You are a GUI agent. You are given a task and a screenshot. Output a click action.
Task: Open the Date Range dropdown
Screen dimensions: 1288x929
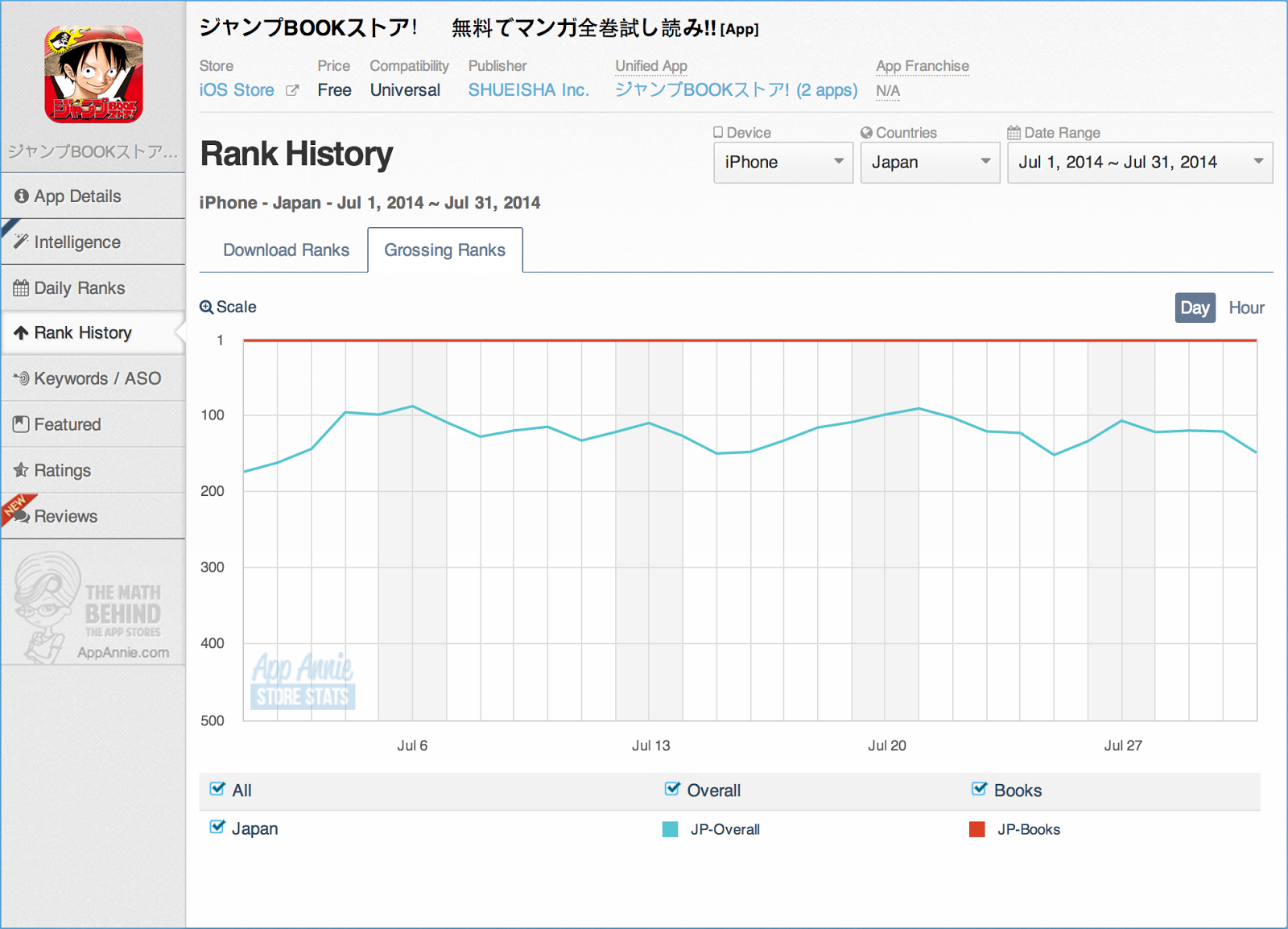(x=1140, y=163)
